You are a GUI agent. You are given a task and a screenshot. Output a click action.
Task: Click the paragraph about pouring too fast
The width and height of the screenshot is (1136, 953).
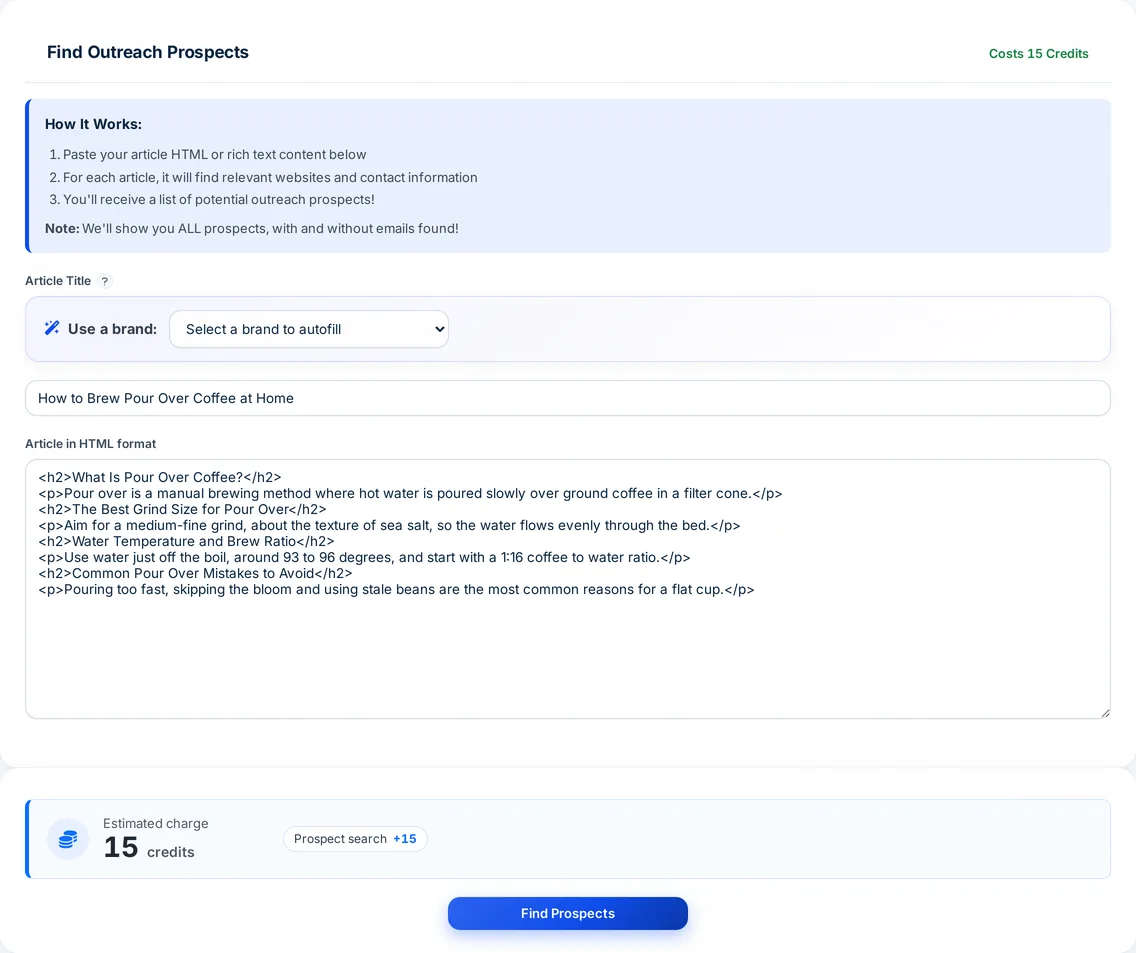click(396, 589)
